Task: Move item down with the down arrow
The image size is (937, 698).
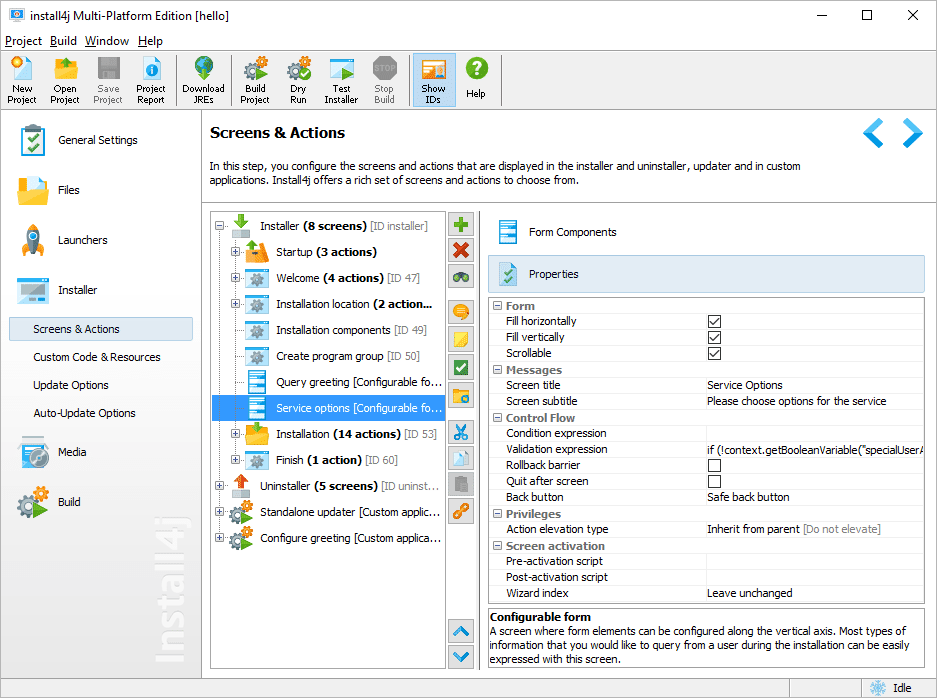Action: 461,657
